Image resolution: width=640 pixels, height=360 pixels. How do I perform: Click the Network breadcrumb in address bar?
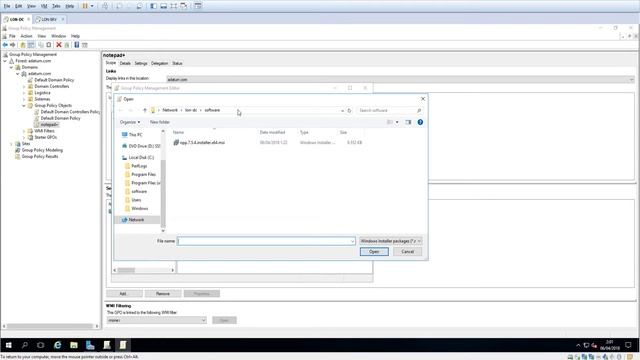tap(170, 110)
